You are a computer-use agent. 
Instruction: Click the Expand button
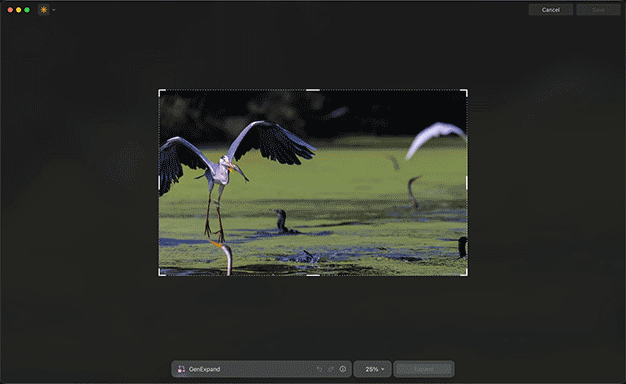click(424, 369)
